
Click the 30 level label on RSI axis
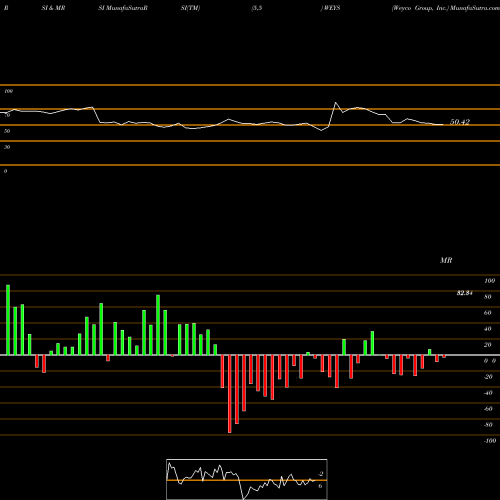[x=7, y=147]
